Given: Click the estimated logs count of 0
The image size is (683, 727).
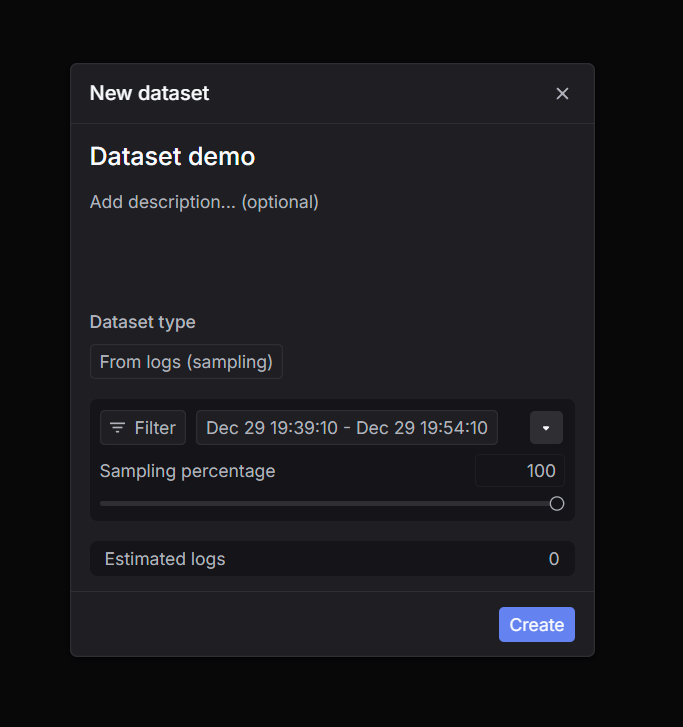Looking at the screenshot, I should coord(554,559).
